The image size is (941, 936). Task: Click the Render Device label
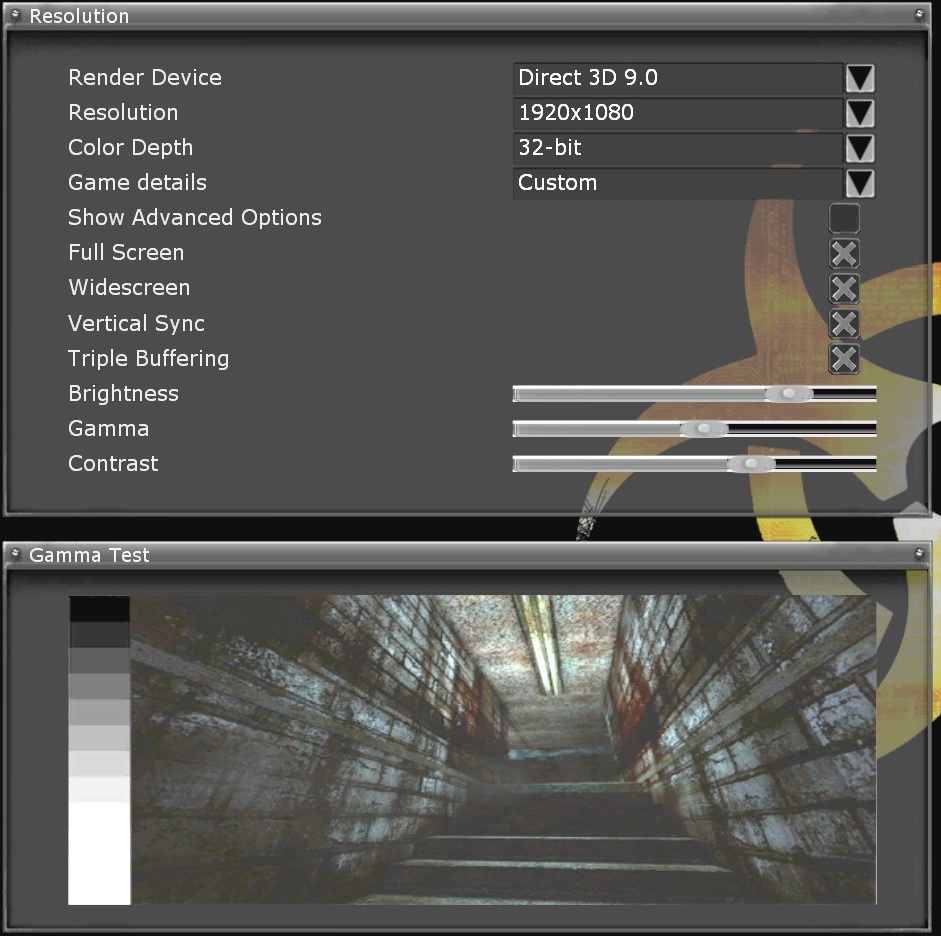(145, 77)
